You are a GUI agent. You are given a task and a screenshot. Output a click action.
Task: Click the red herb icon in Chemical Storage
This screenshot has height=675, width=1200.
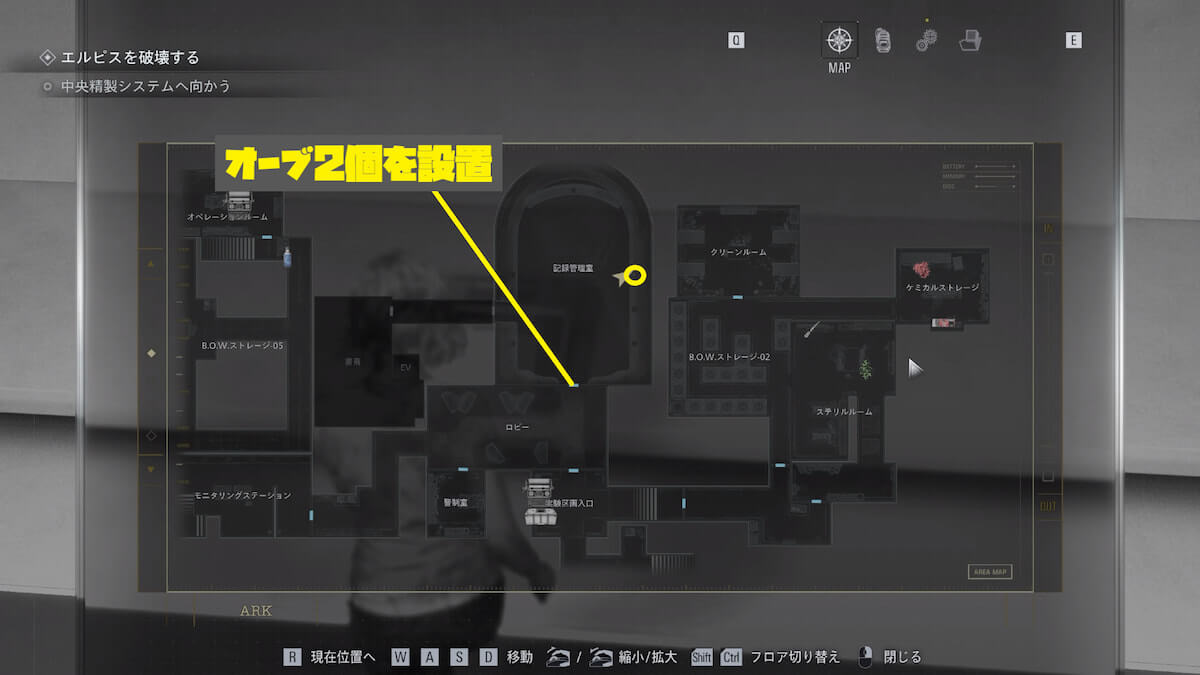[921, 270]
